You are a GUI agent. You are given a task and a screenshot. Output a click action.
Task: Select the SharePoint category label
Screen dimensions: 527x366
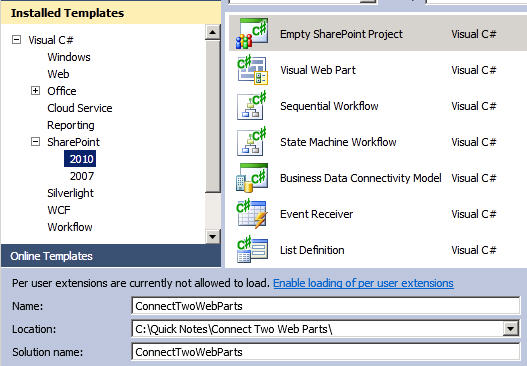[x=73, y=142]
